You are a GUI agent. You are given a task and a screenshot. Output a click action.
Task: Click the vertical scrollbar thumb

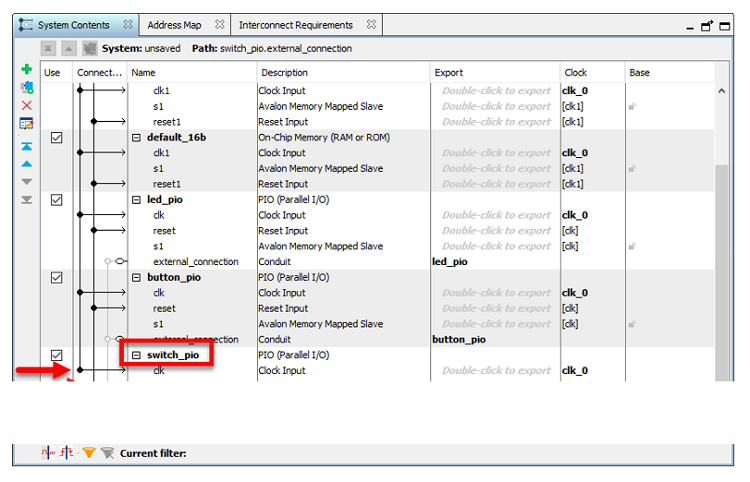click(722, 273)
